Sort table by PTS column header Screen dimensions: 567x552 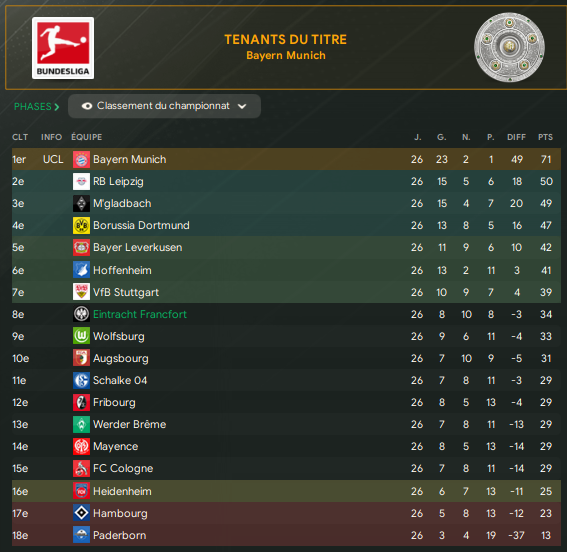coord(545,137)
